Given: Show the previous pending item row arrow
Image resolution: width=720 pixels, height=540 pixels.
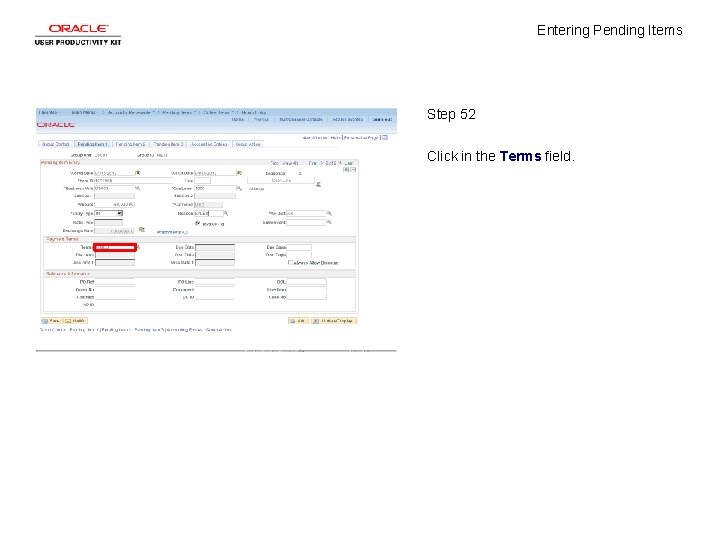Looking at the screenshot, I should pos(321,163).
